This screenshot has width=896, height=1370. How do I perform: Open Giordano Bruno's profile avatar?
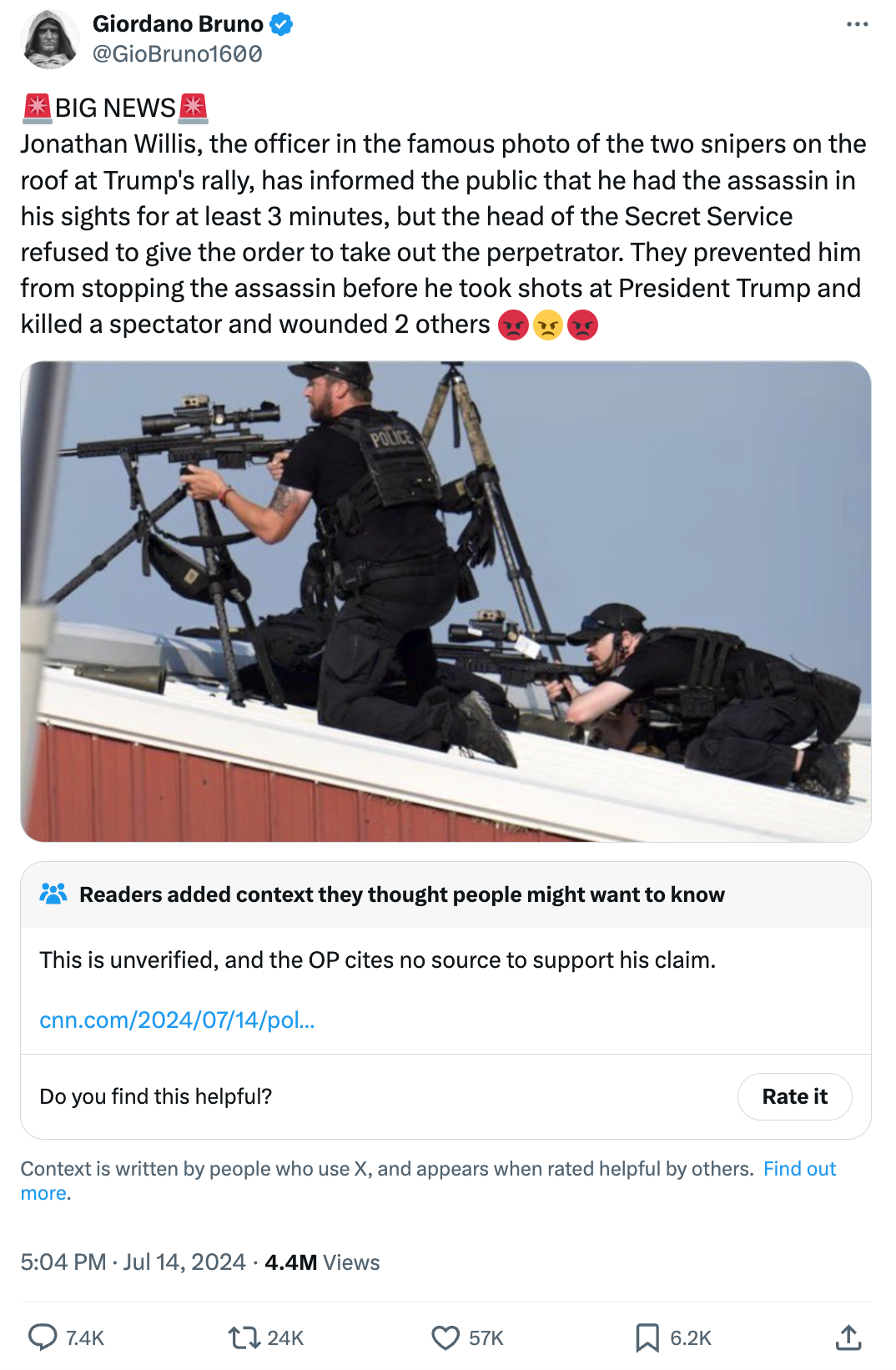tap(50, 39)
